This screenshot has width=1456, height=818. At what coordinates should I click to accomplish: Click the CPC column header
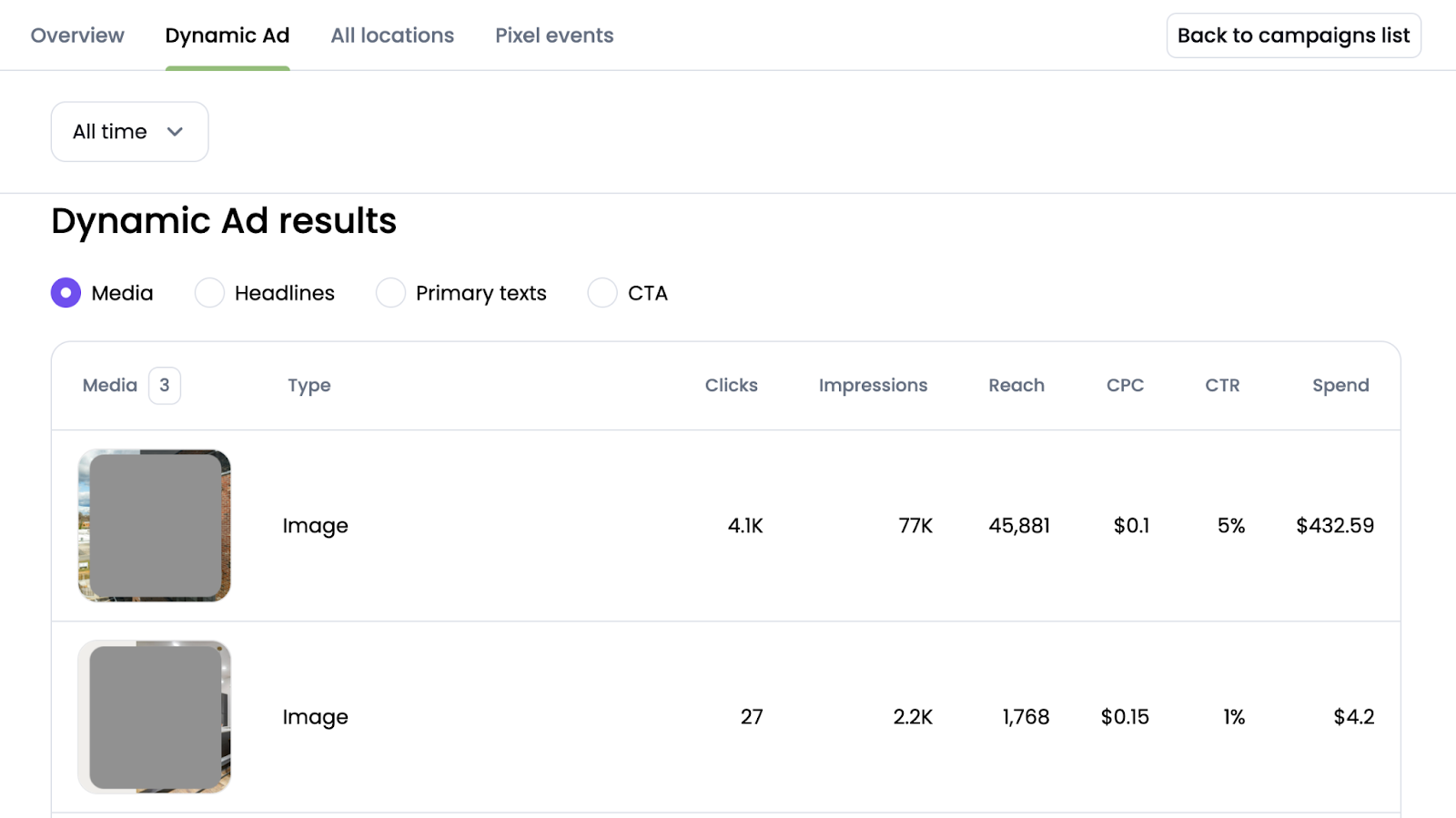pos(1125,386)
